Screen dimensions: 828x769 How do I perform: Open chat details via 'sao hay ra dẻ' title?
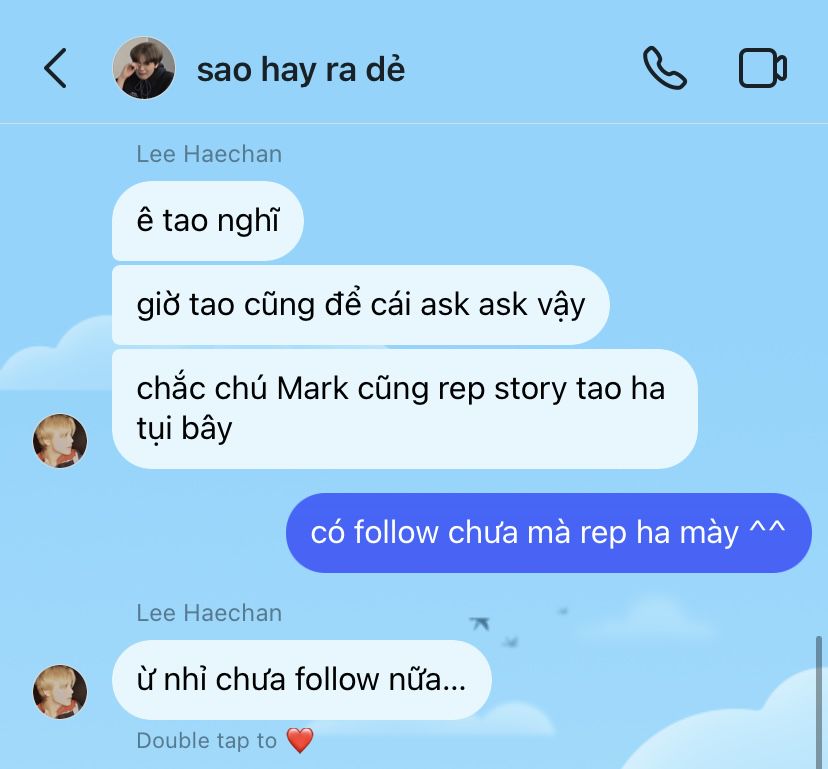301,70
